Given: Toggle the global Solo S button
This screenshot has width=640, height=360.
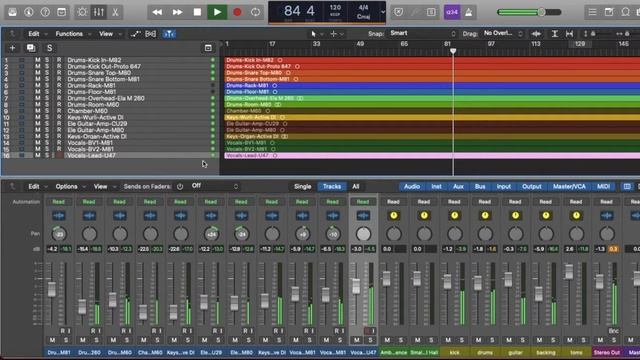Looking at the screenshot, I should pyautogui.click(x=49, y=48).
